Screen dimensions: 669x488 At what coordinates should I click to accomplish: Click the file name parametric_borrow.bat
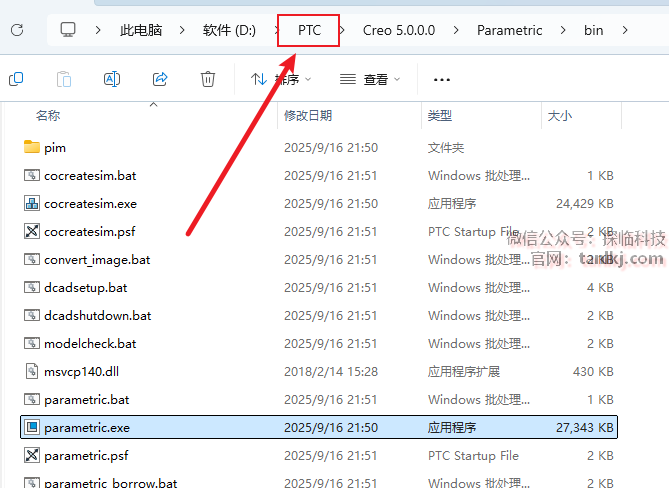point(111,483)
